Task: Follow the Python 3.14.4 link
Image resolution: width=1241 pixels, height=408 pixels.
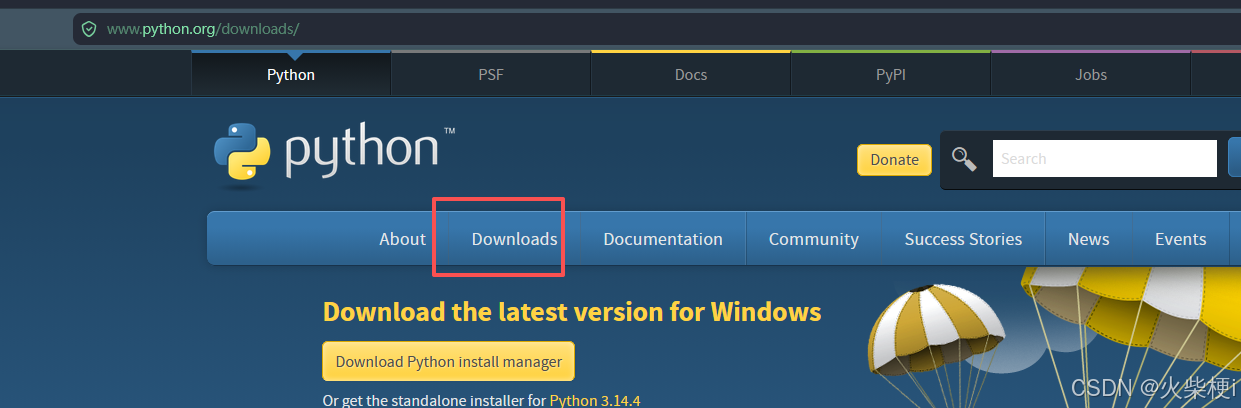Action: click(x=595, y=400)
